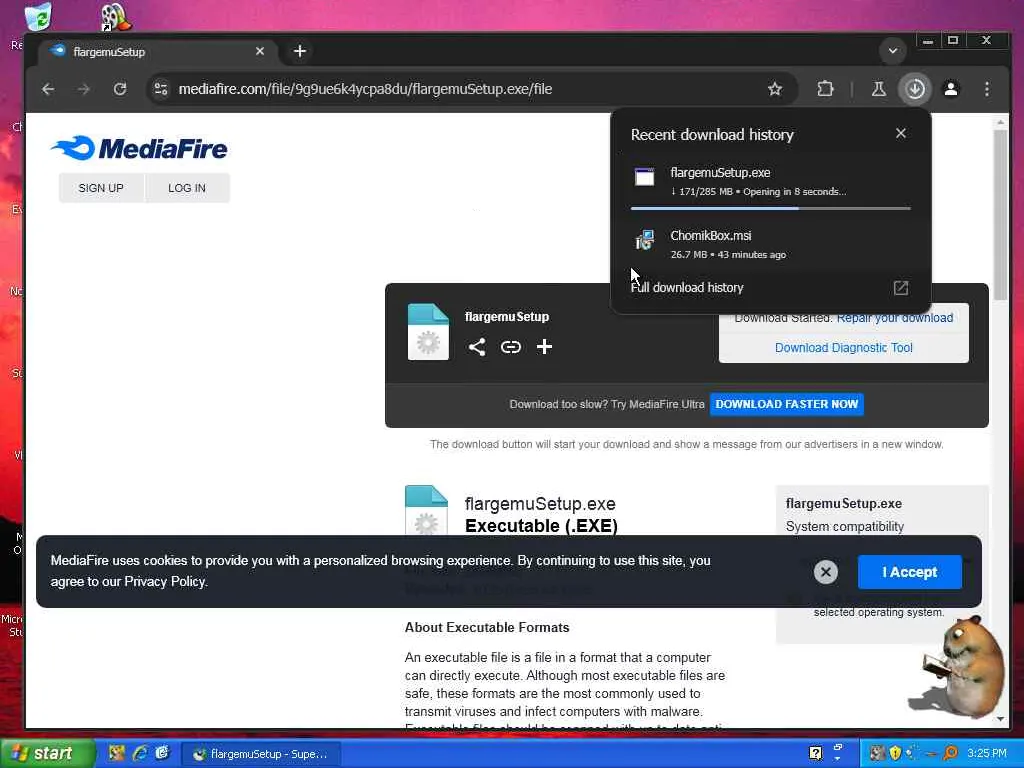Click the flargemuSetup.exe download progress bar

pos(771,208)
